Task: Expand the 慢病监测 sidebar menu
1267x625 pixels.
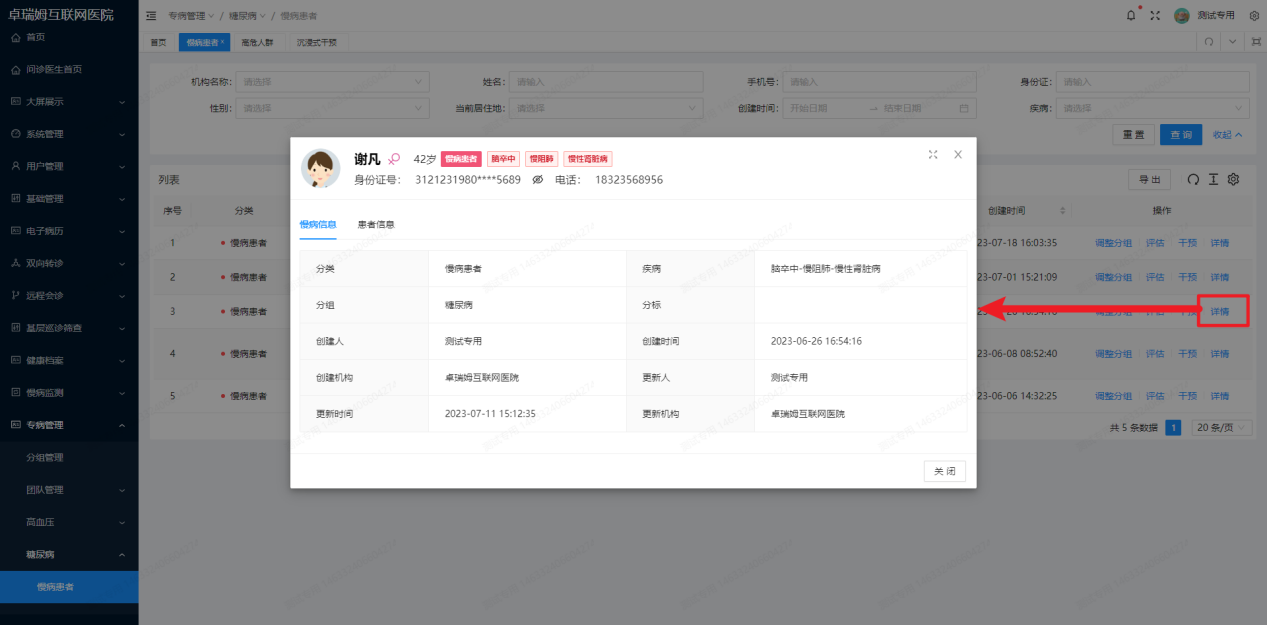Action: point(69,392)
